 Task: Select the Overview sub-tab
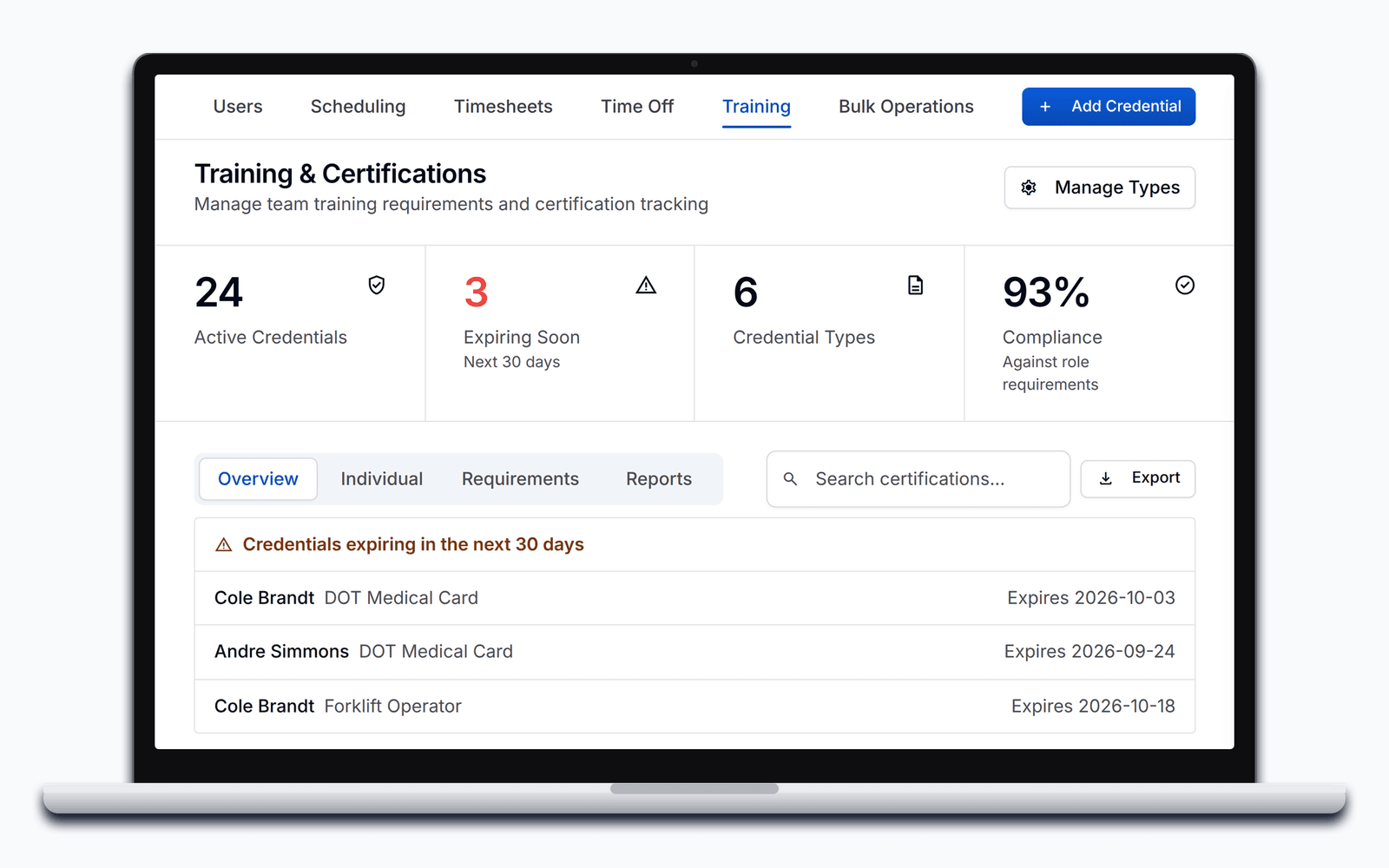(x=258, y=479)
